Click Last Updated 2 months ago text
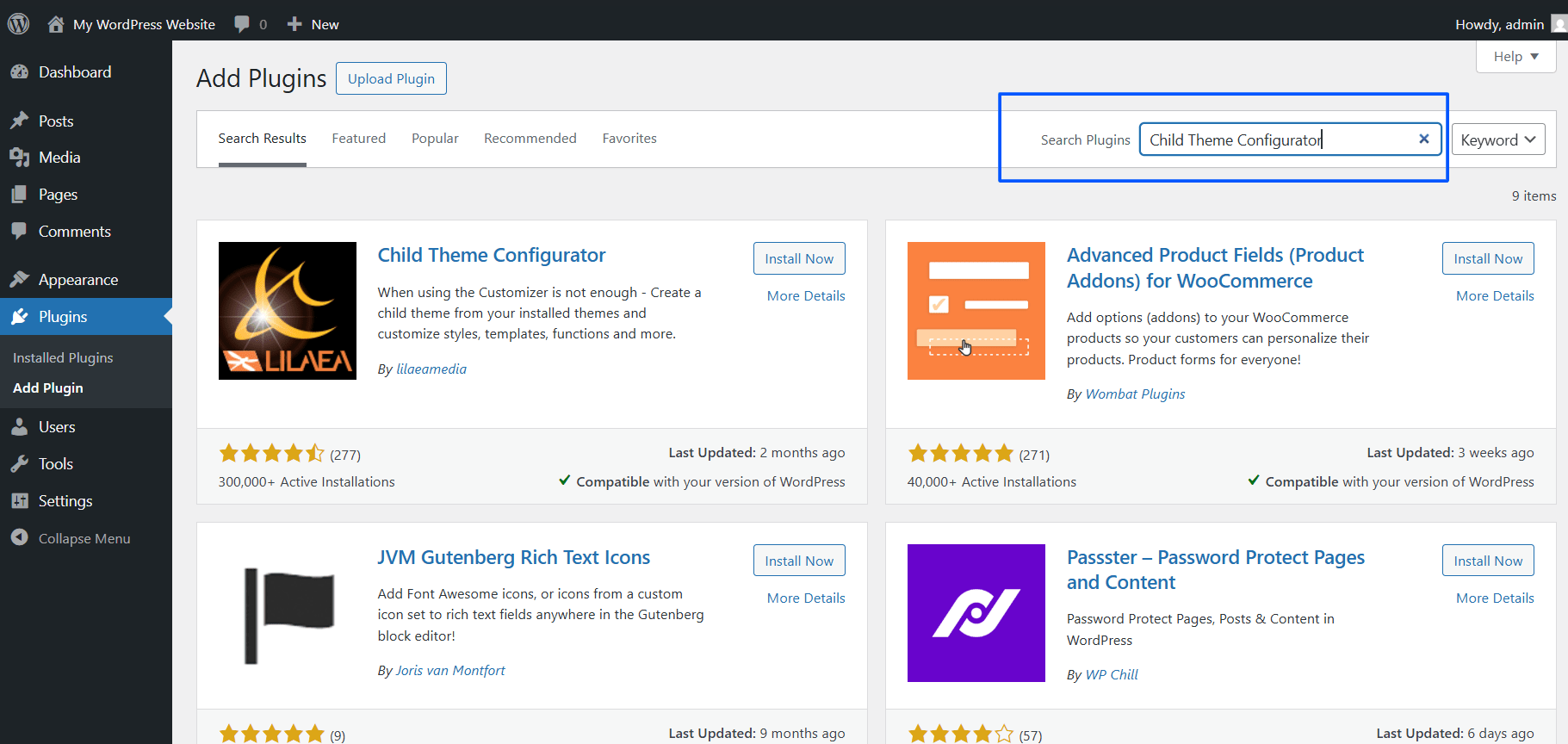1568x744 pixels. [757, 452]
